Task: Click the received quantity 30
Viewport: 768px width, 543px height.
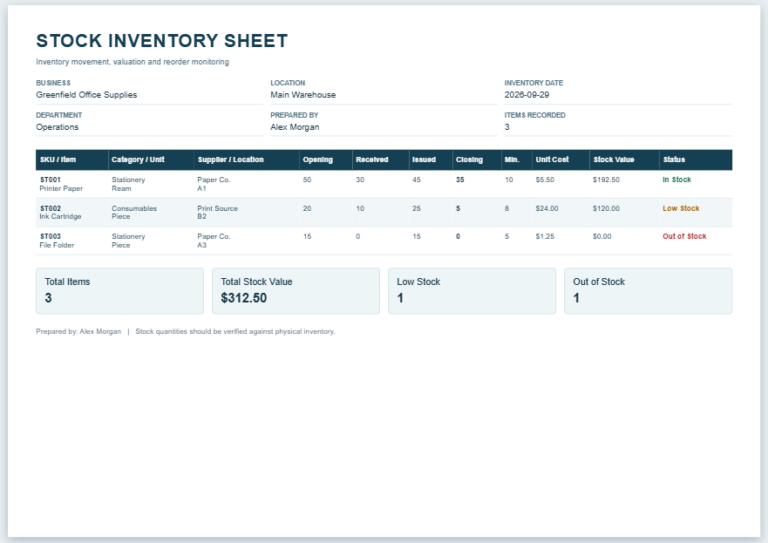Action: [x=360, y=180]
